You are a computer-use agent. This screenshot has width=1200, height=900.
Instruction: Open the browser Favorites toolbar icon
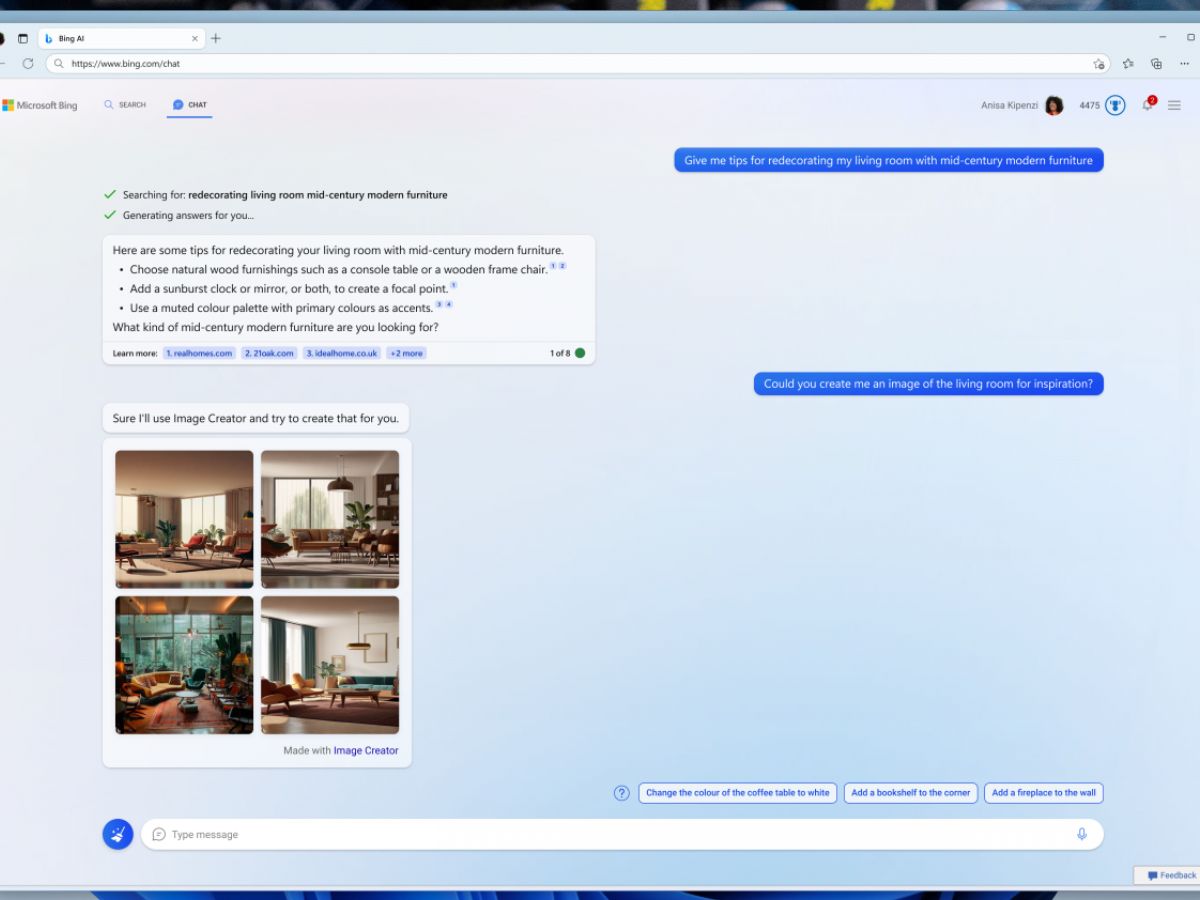[x=1128, y=63]
